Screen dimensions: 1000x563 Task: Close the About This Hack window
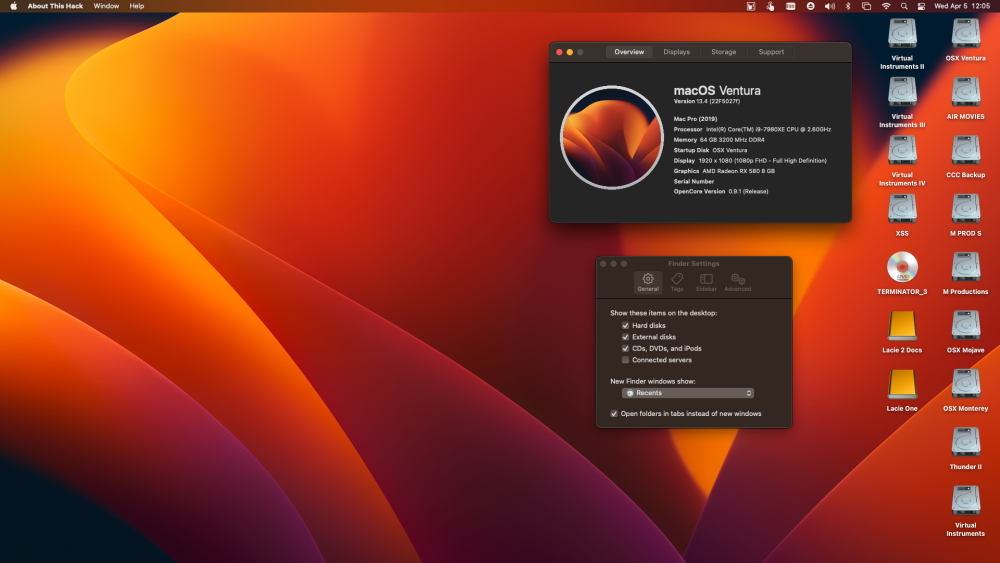[x=559, y=52]
